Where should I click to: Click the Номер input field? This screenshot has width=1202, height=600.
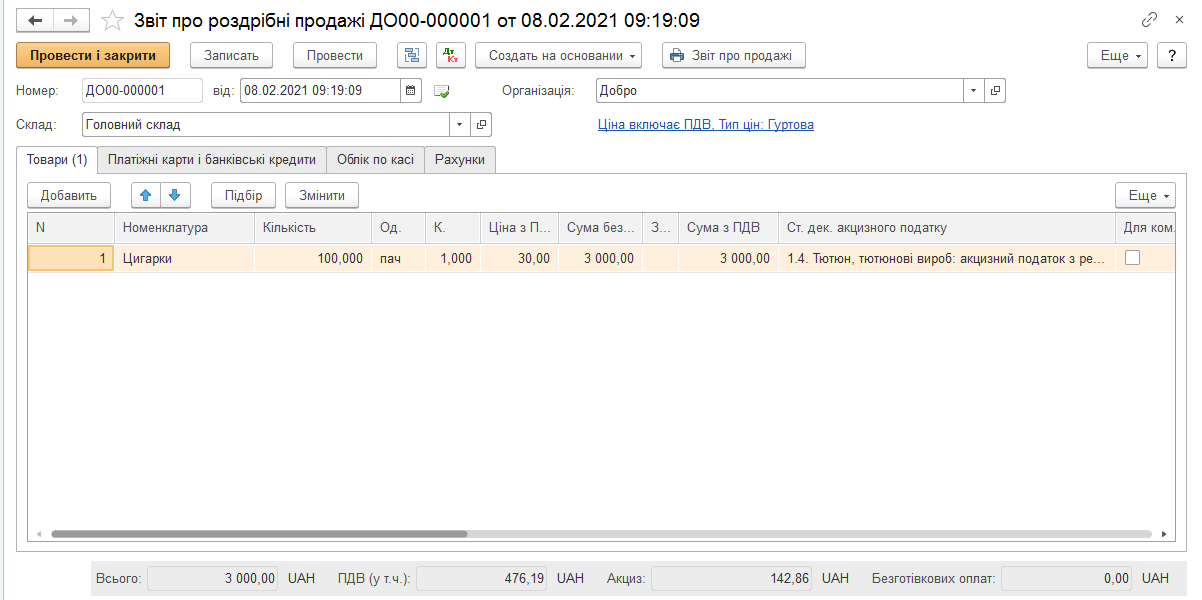pos(142,90)
